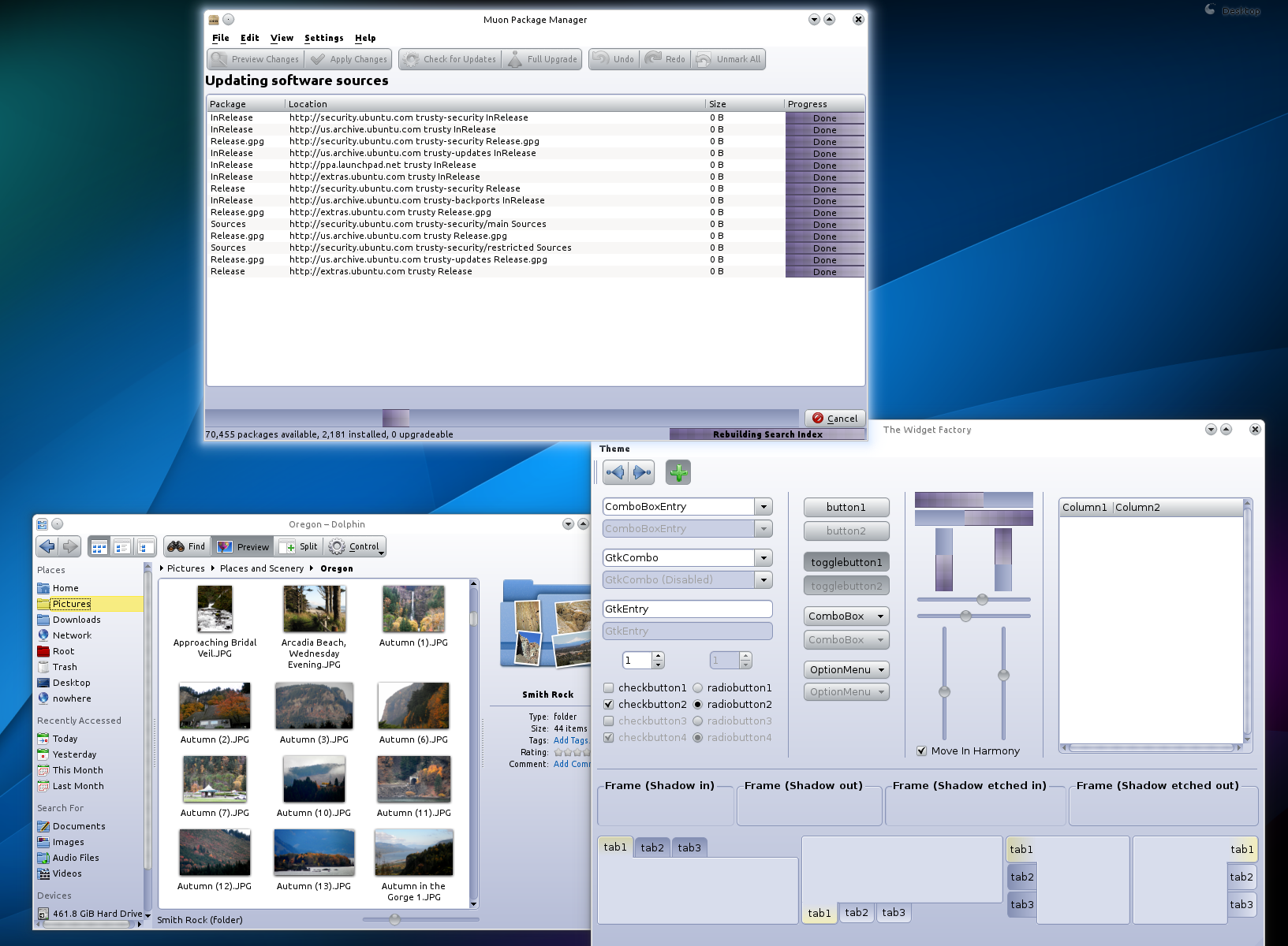Open Network in Dolphin Places
Screen dimensions: 1288x946
[72, 635]
